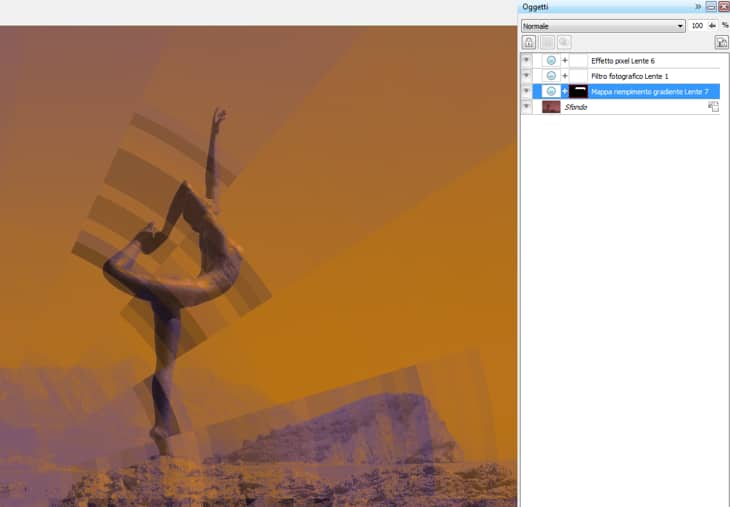
Task: Open the opacity slider arrow next to 100
Action: click(x=712, y=26)
